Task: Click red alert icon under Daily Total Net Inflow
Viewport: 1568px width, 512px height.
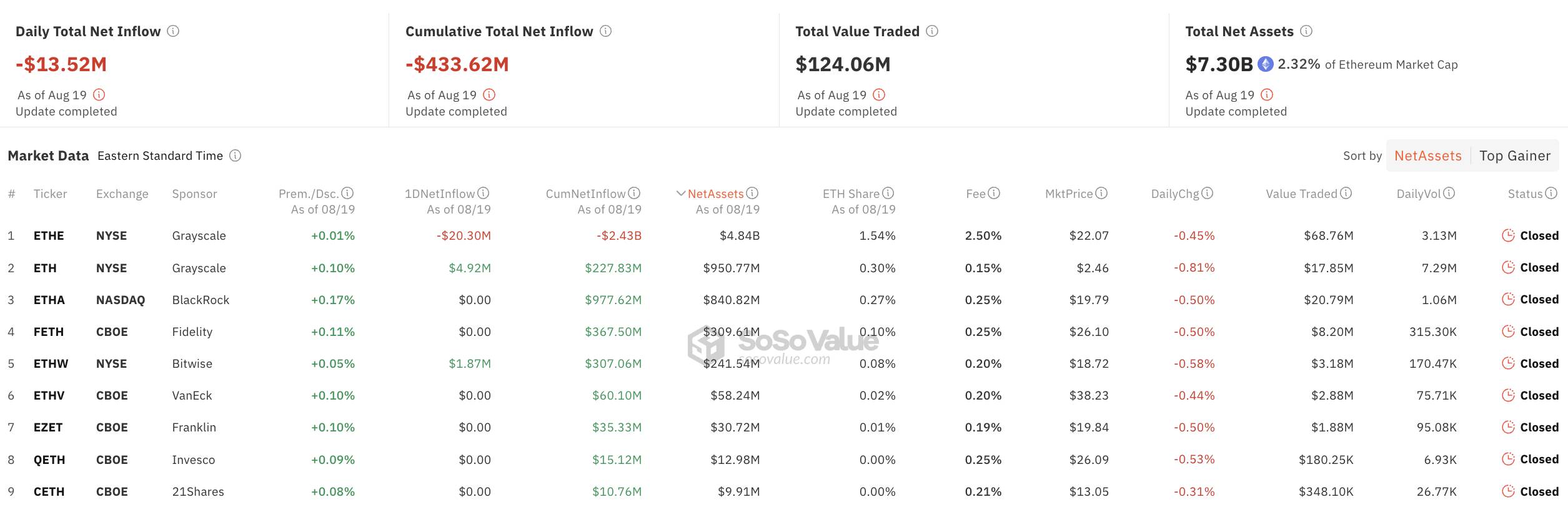Action: (x=99, y=95)
